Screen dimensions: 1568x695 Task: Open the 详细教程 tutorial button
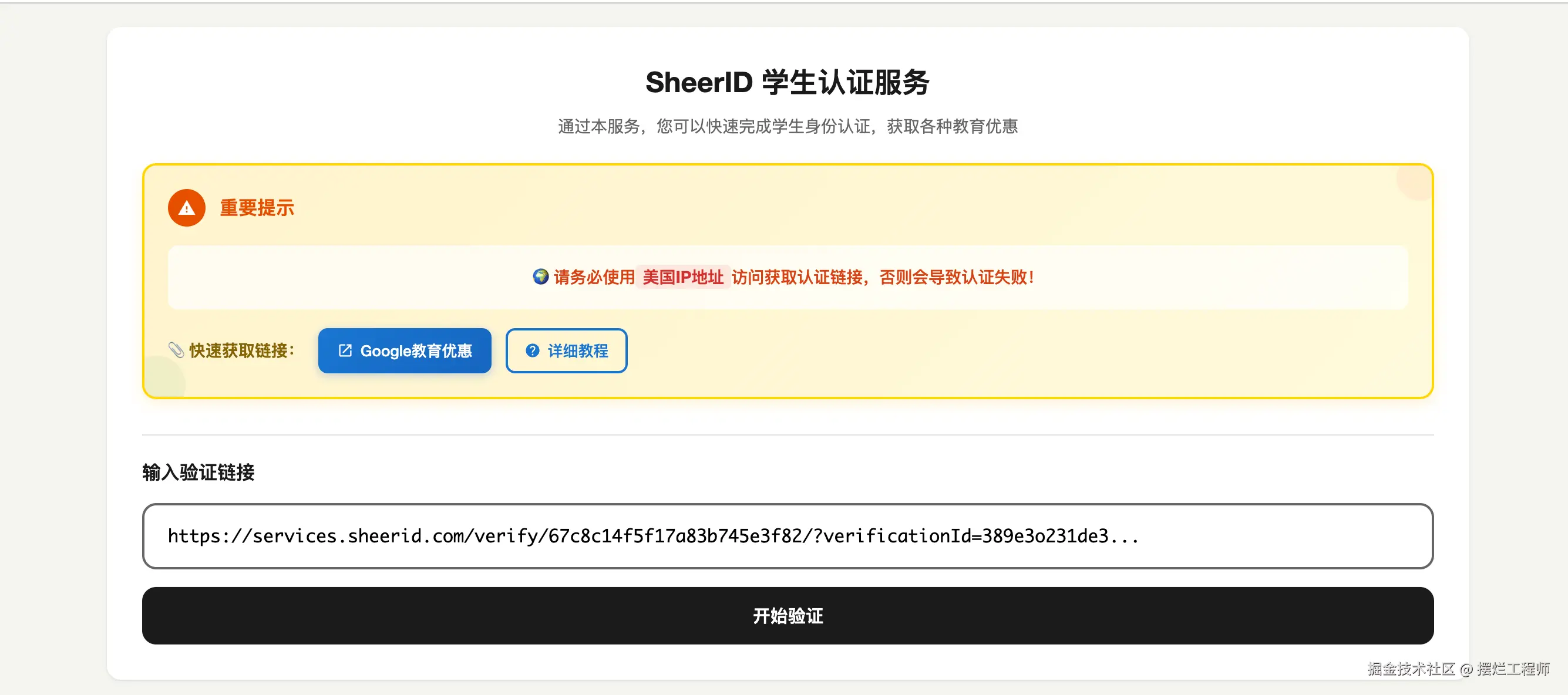pos(566,350)
